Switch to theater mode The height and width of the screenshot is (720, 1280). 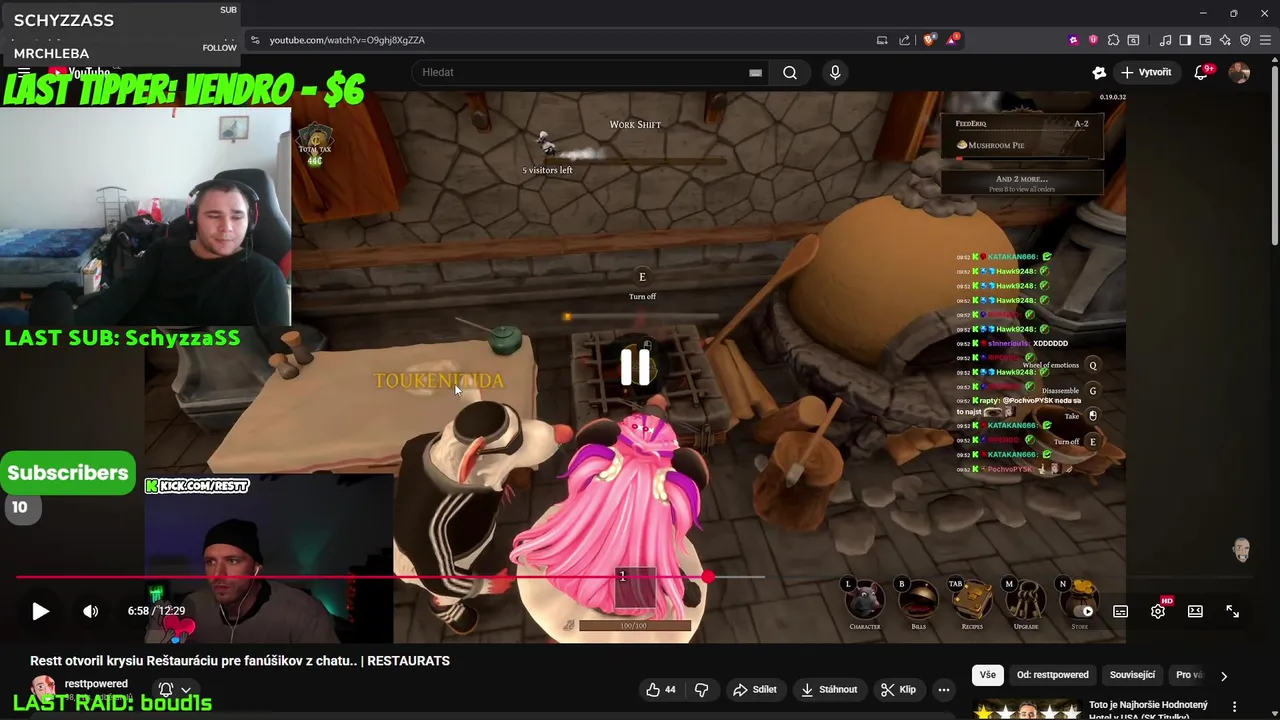click(1195, 611)
